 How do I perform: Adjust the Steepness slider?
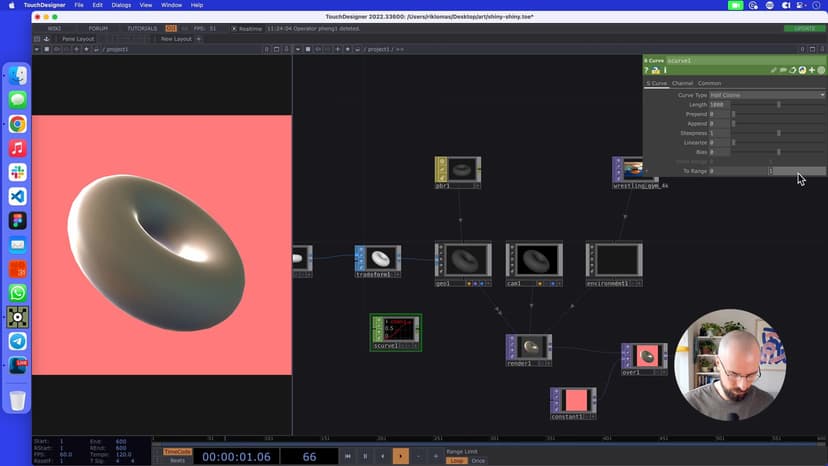(x=778, y=133)
